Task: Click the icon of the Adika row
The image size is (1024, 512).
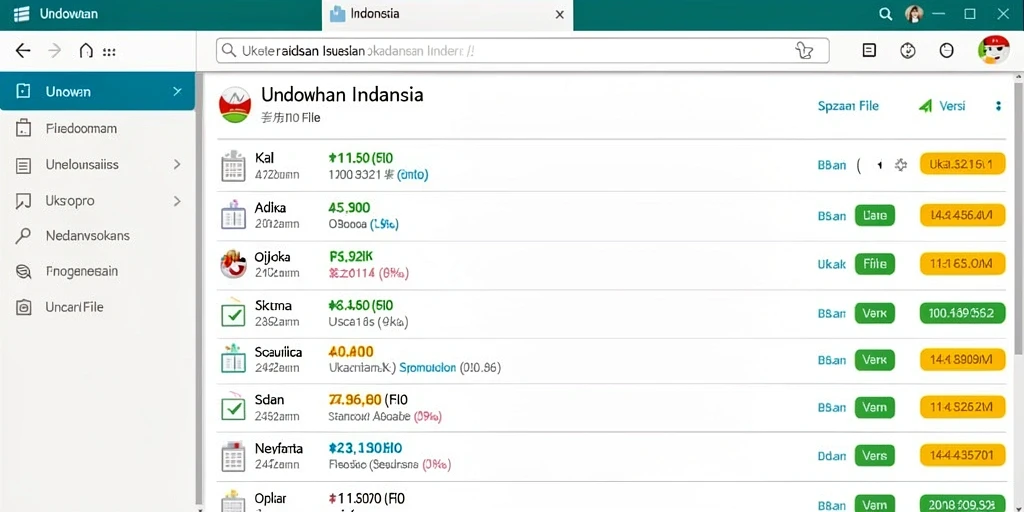Action: pyautogui.click(x=233, y=216)
